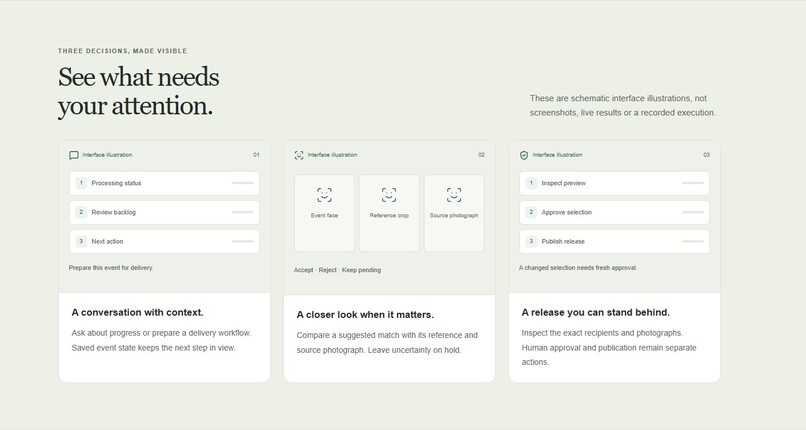Viewport: 806px width, 430px height.
Task: Select the Source photograph face icon
Action: point(454,195)
